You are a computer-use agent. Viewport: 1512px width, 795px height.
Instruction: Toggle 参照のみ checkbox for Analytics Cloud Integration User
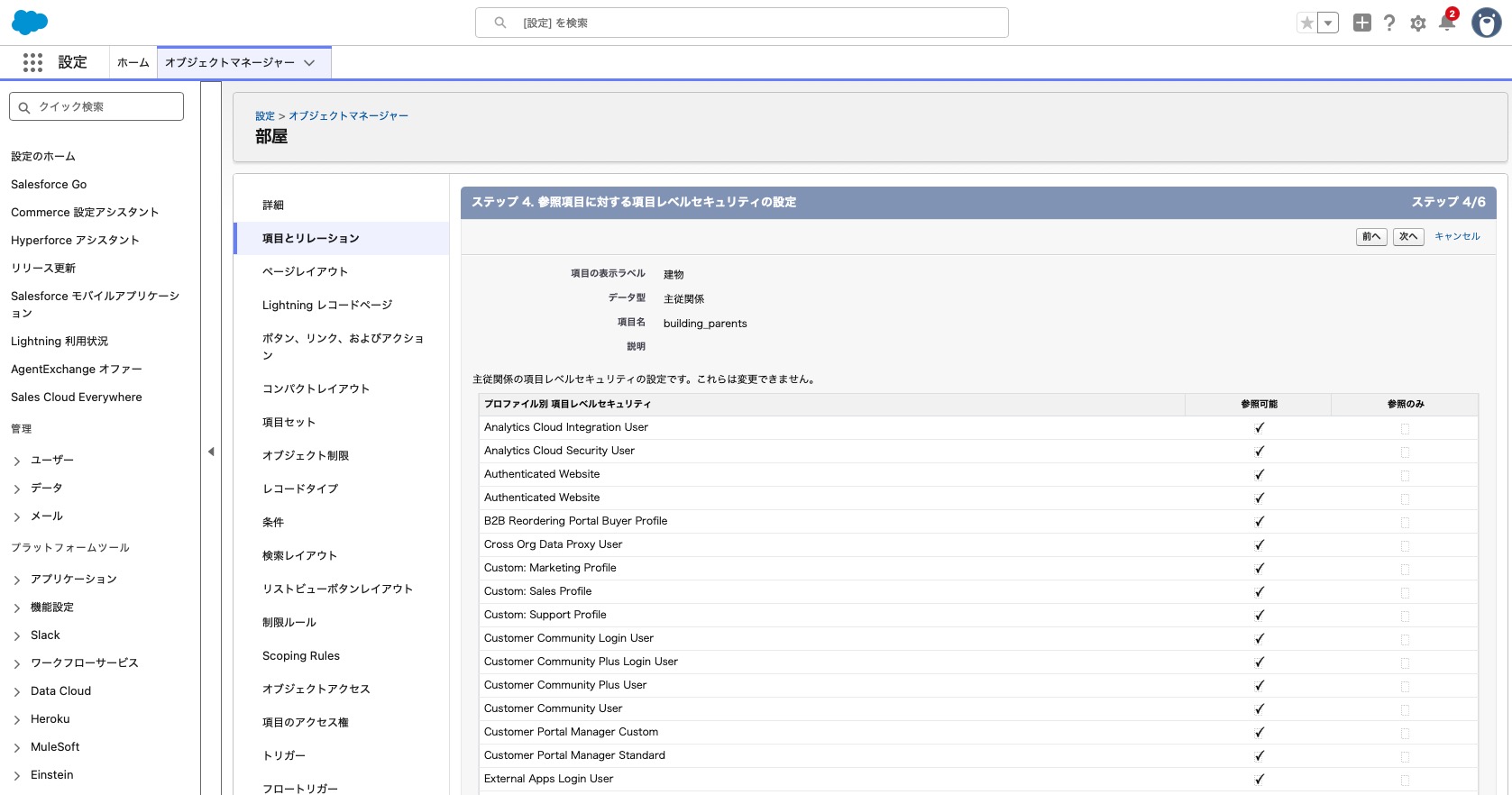(1405, 428)
